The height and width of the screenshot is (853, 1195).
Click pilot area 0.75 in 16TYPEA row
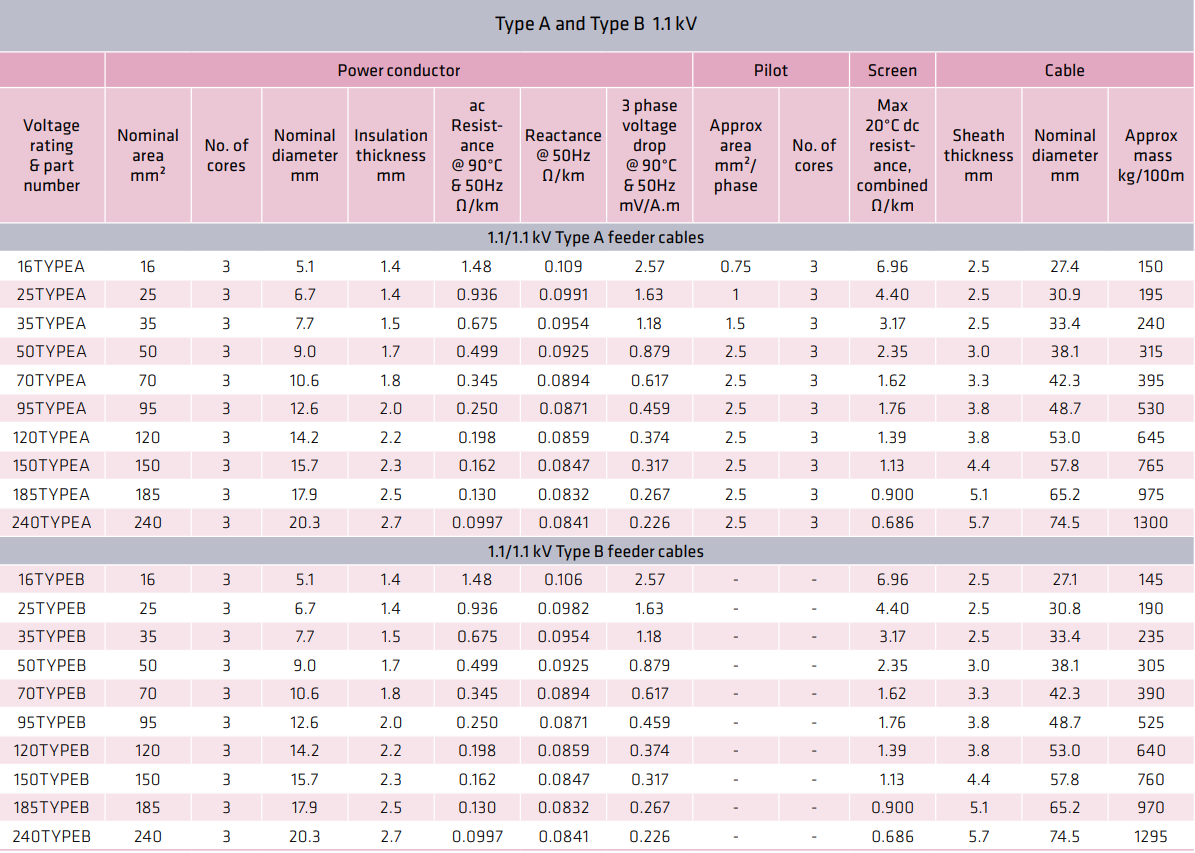[735, 267]
